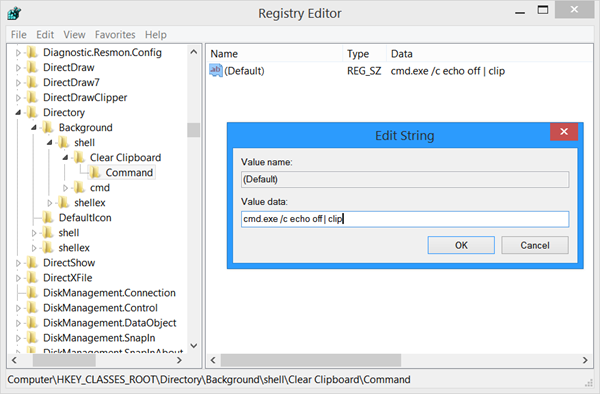Open the Edit menu
The height and width of the screenshot is (394, 600).
(45, 35)
